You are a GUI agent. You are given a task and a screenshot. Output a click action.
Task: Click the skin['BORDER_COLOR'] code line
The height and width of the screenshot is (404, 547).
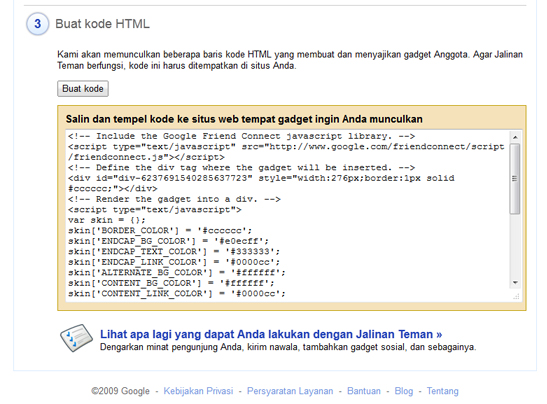pos(160,231)
